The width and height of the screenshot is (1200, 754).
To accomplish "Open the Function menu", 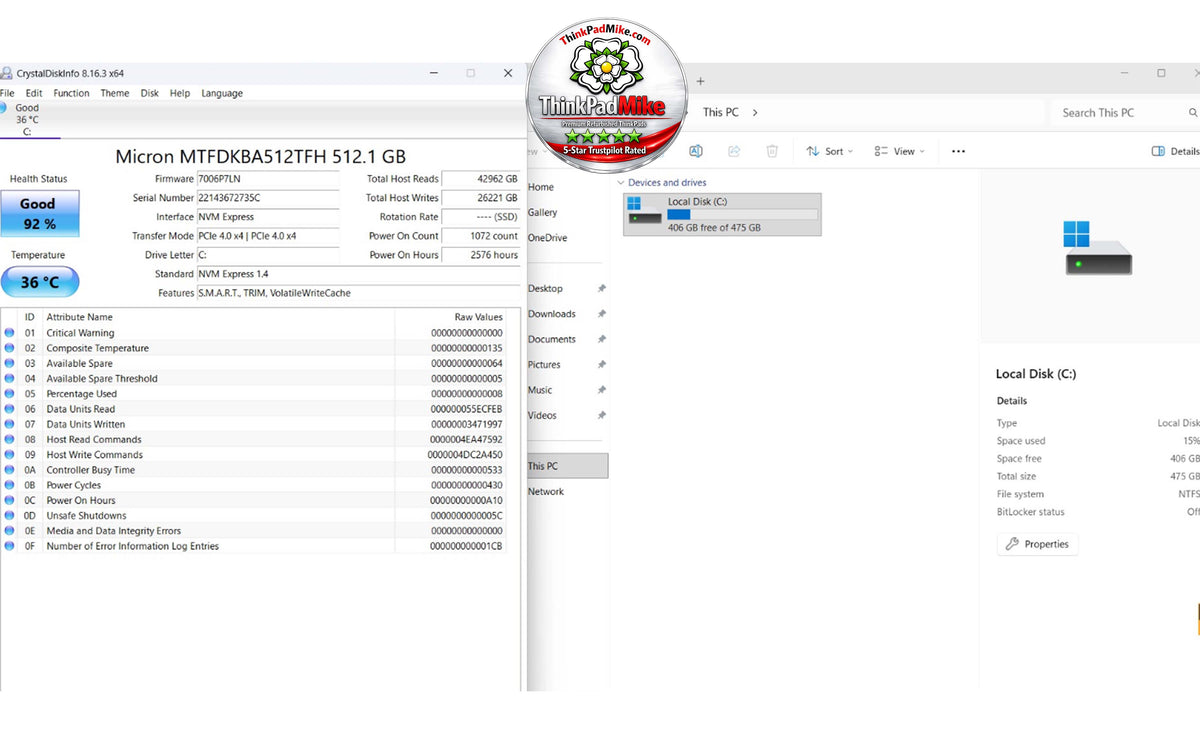I will pos(71,93).
